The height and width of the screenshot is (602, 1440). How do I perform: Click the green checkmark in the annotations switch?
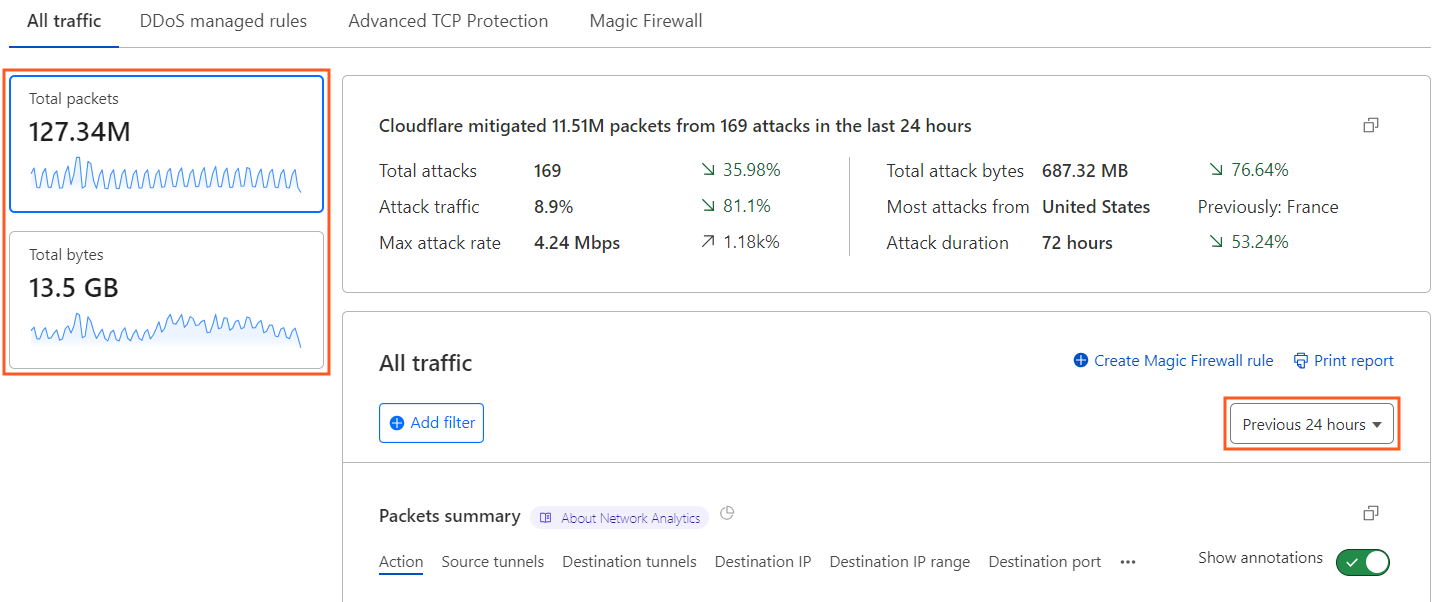pos(1350,562)
